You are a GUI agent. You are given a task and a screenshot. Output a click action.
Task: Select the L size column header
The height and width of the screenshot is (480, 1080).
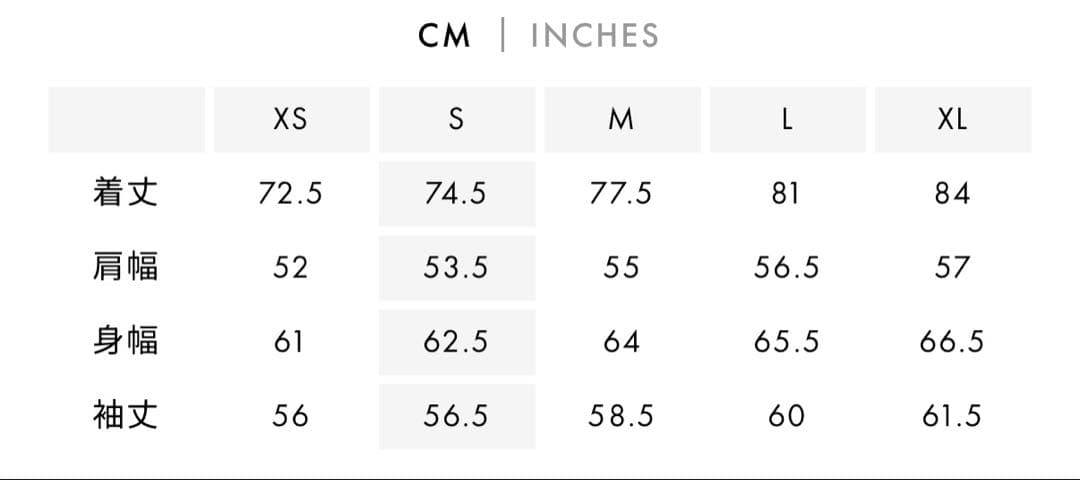coord(787,120)
